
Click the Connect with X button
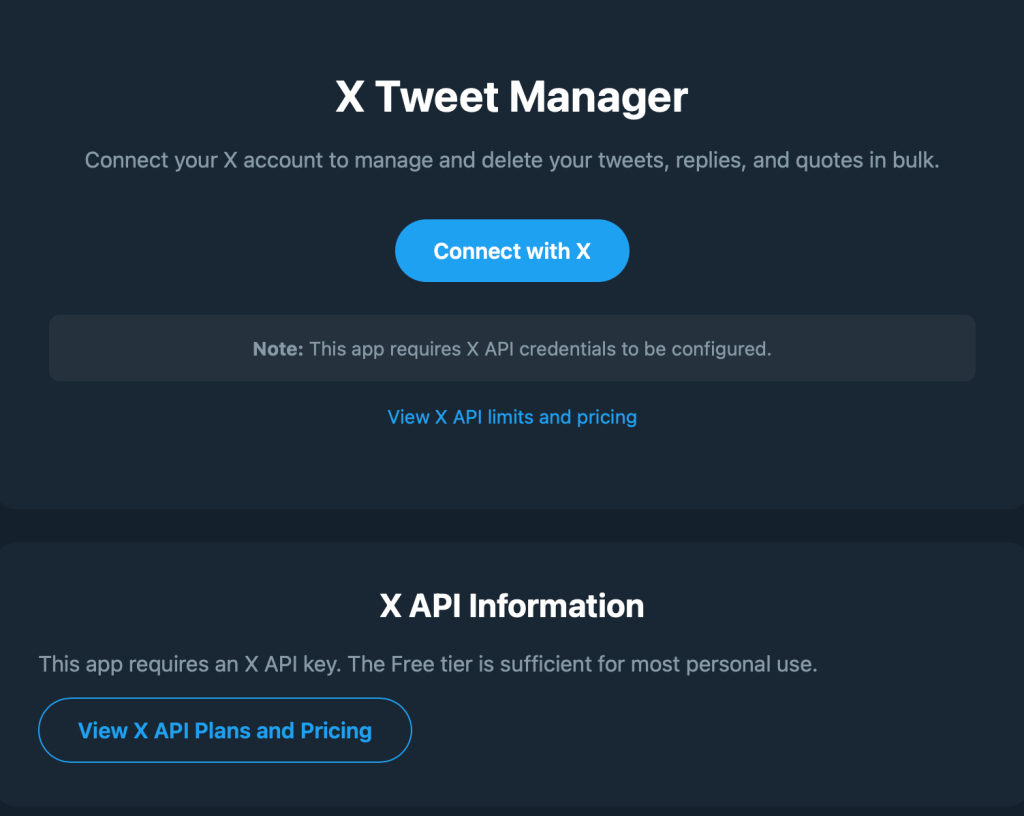pyautogui.click(x=512, y=251)
